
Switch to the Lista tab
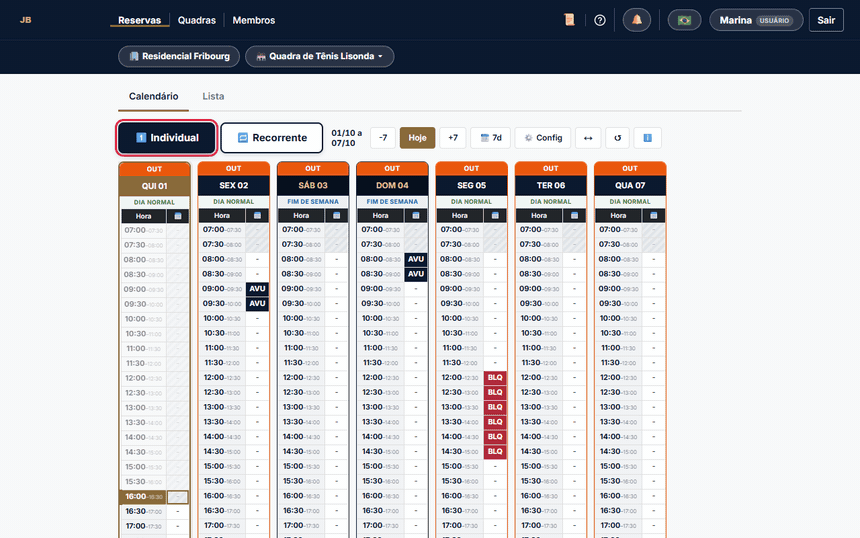click(x=213, y=96)
